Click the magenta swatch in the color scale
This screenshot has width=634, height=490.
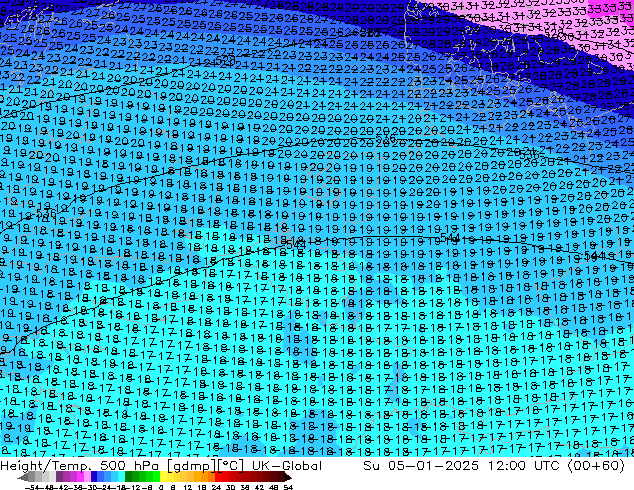(80, 477)
